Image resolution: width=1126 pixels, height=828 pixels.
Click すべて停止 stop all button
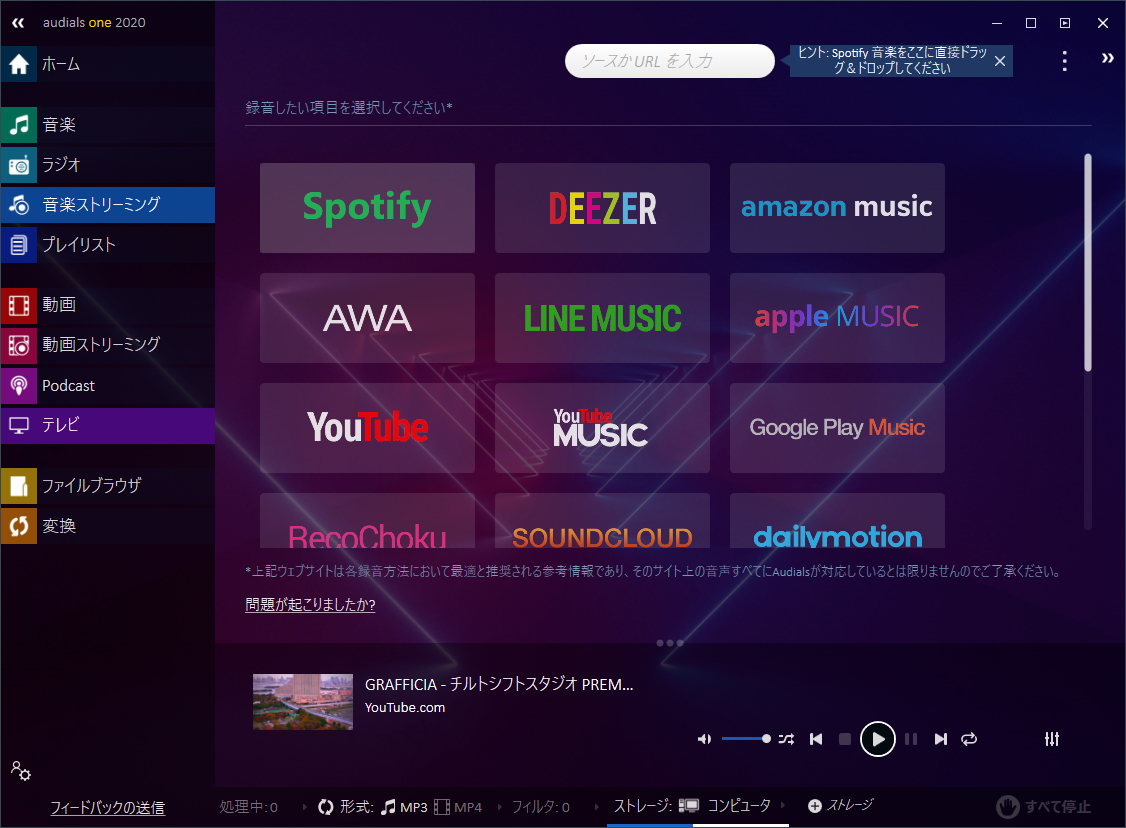point(1043,806)
